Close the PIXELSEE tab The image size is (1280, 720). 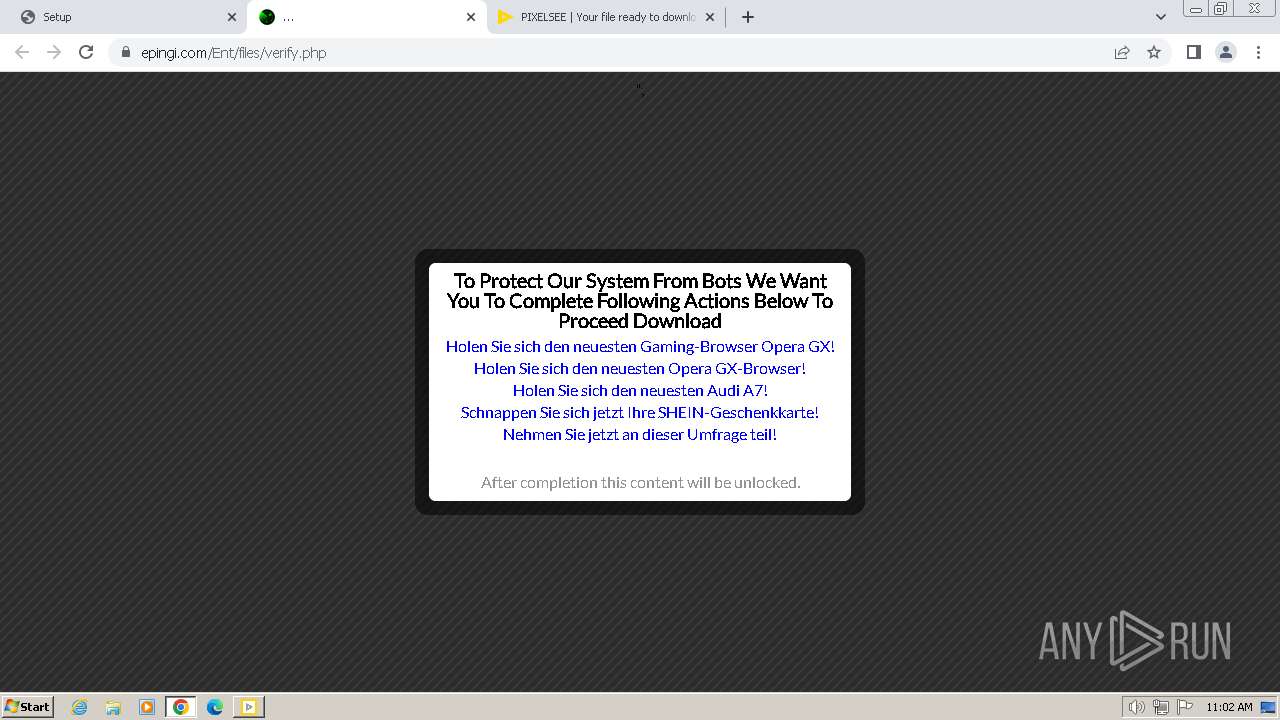pos(710,17)
